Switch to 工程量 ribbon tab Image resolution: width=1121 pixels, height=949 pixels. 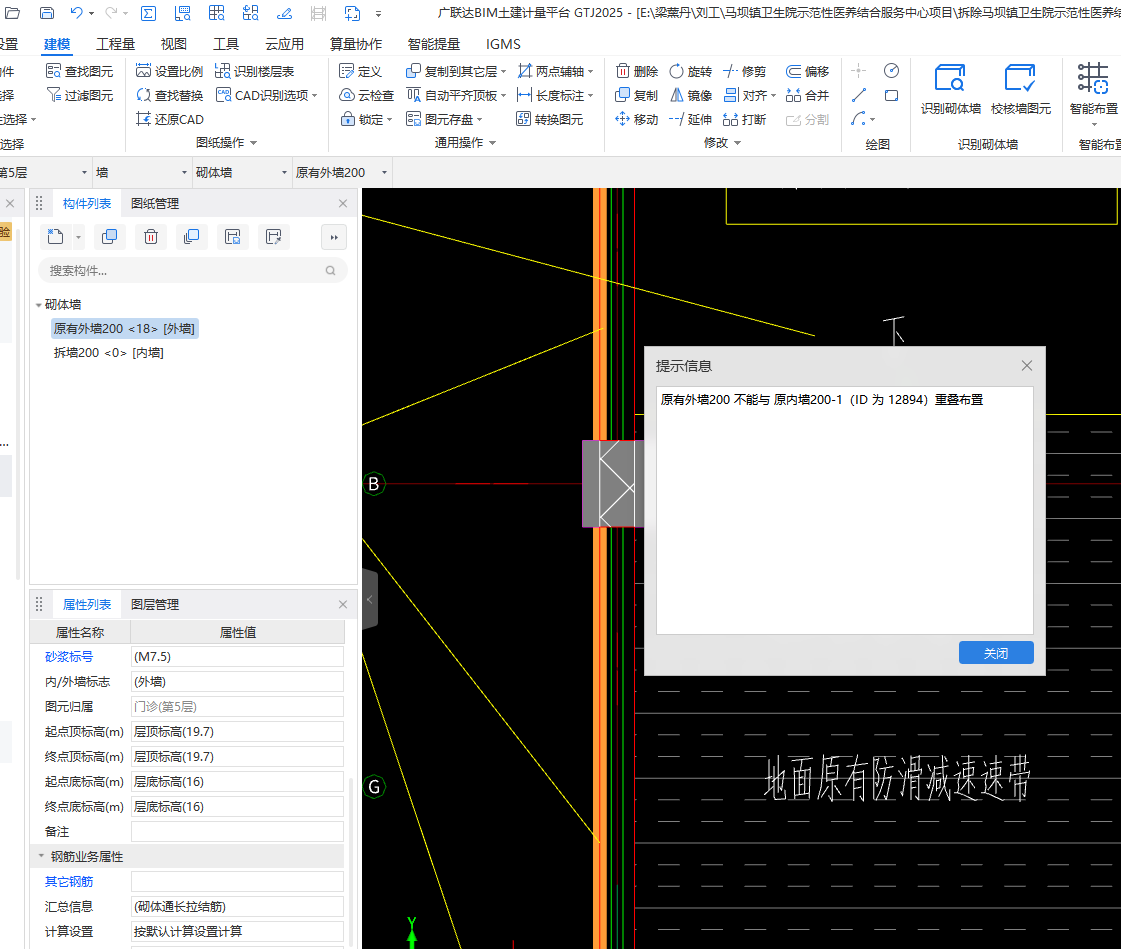116,44
